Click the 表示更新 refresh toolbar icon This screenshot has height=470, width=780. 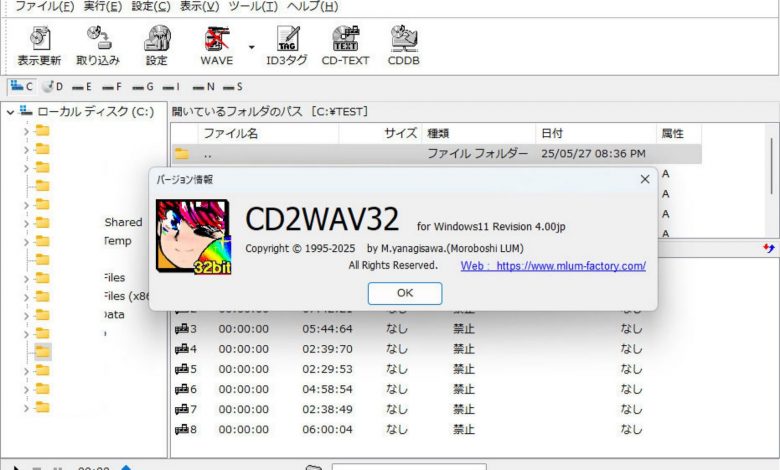point(39,39)
